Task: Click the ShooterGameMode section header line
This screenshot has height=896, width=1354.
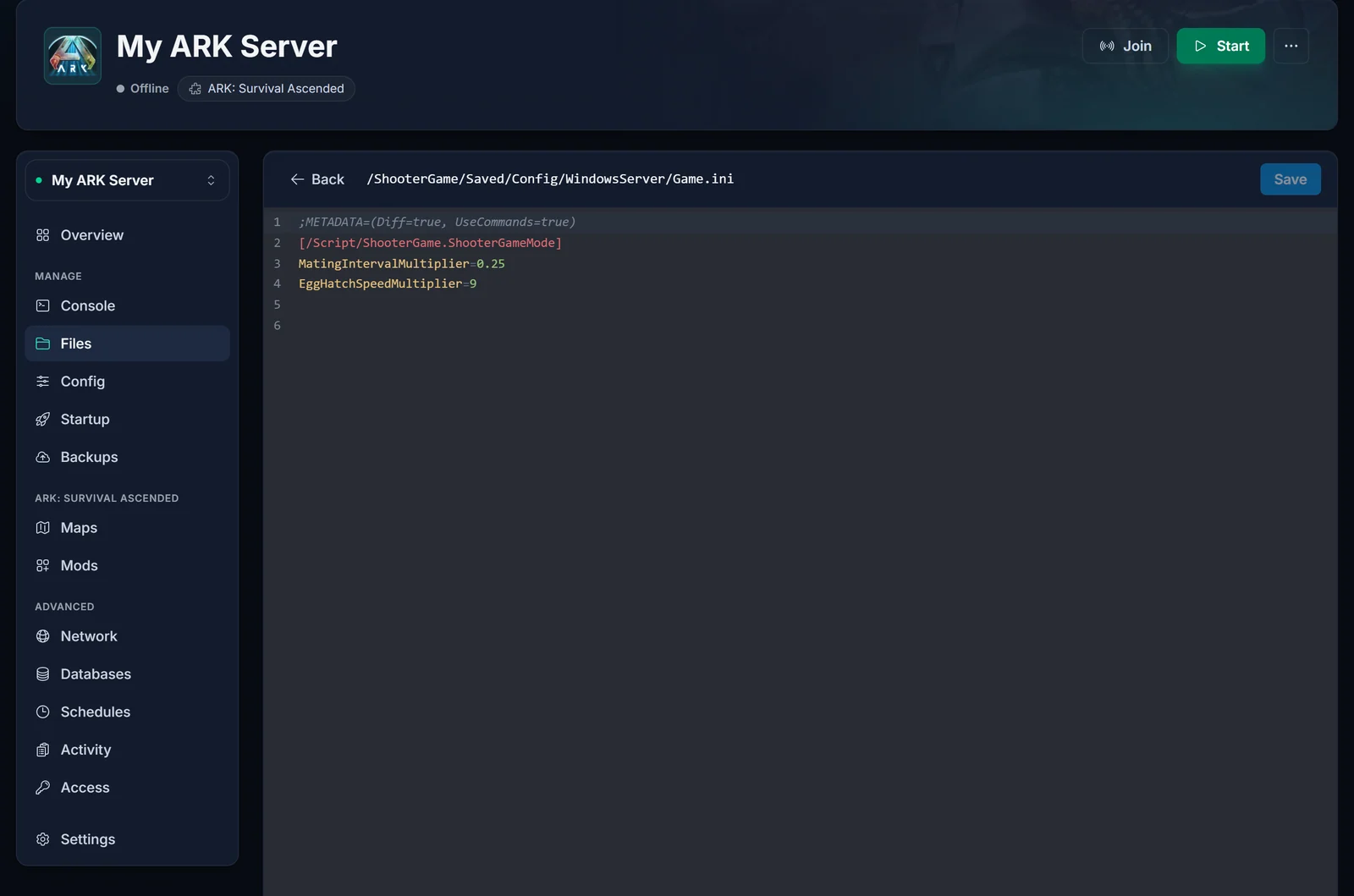Action: (430, 243)
